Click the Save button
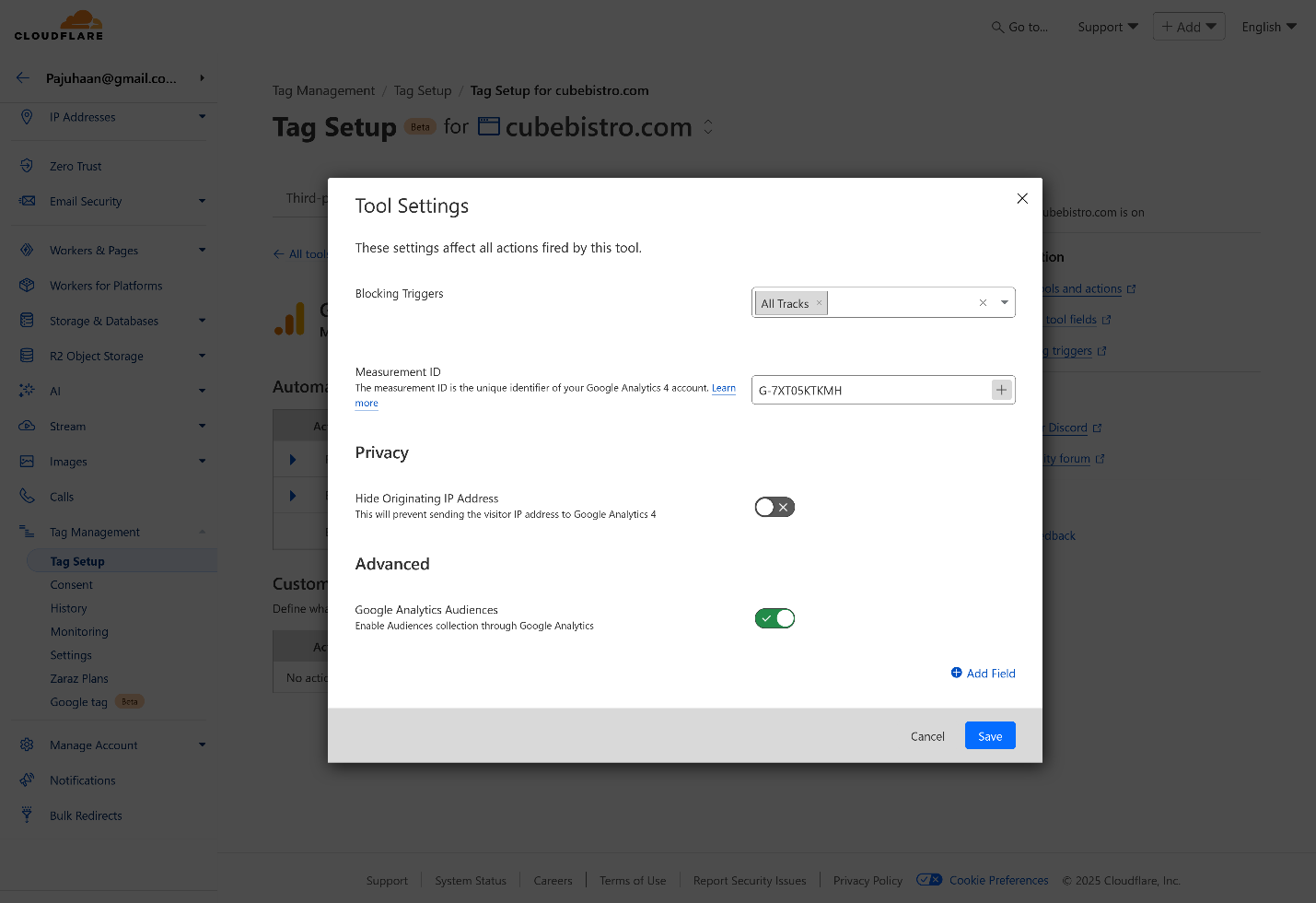The width and height of the screenshot is (1316, 903). 990,735
